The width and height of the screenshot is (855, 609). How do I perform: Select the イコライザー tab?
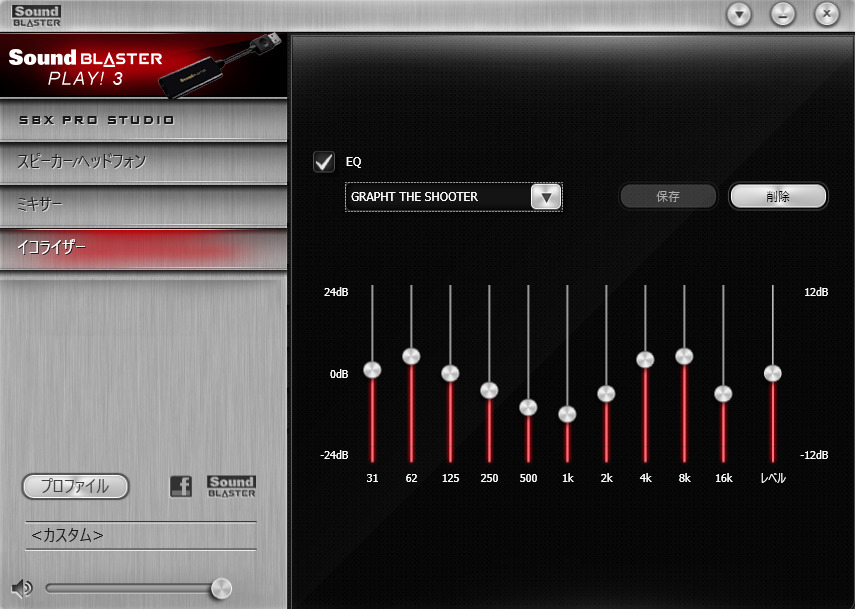[143, 248]
